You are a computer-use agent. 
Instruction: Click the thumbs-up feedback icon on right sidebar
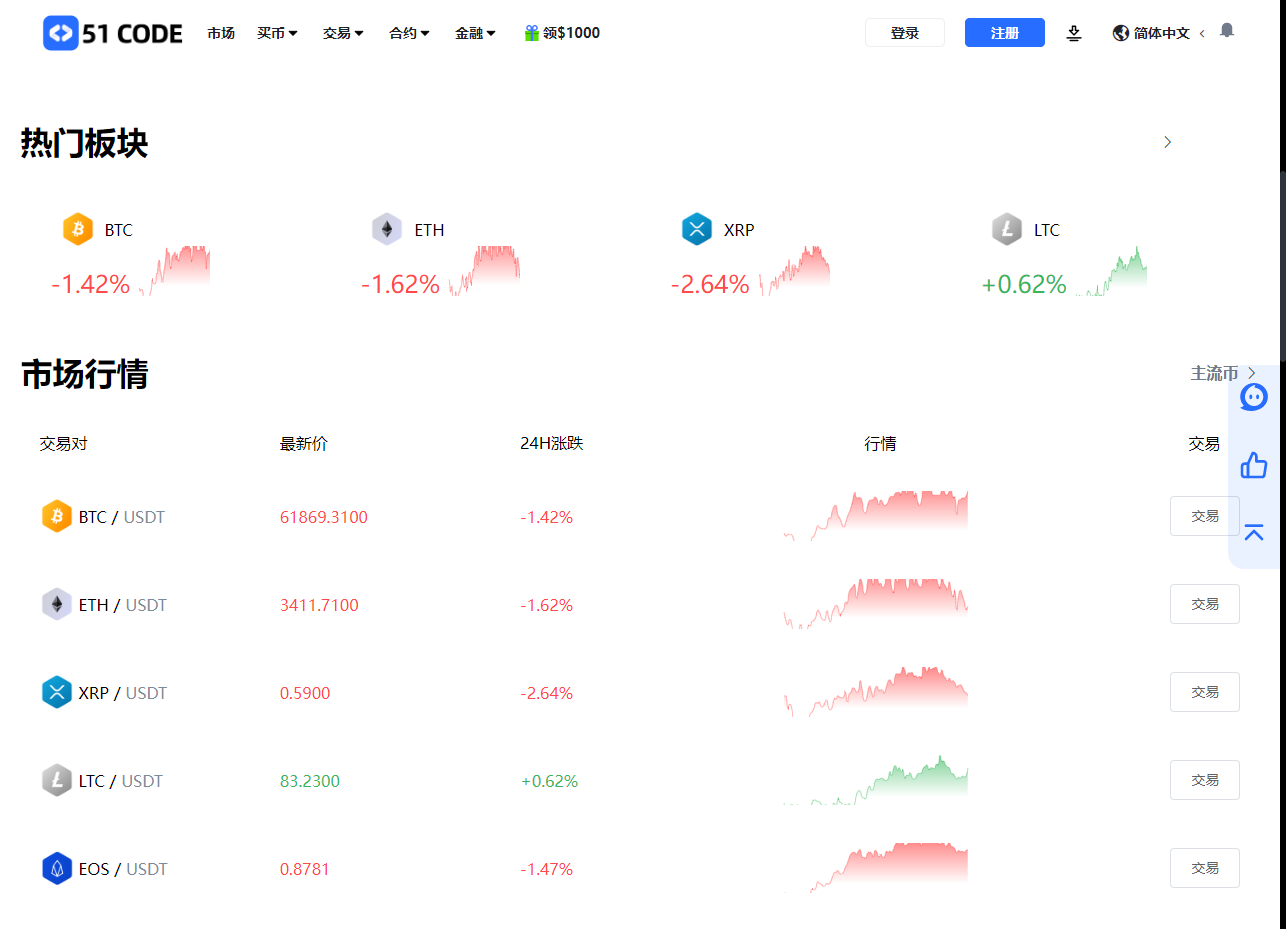1253,465
